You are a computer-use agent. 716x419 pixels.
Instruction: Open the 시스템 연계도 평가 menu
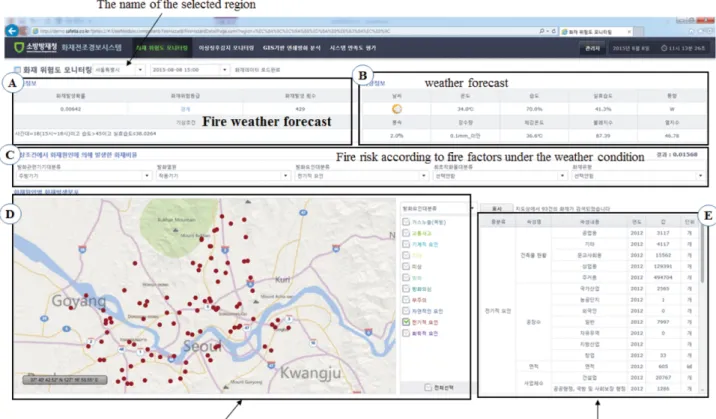pyautogui.click(x=353, y=48)
